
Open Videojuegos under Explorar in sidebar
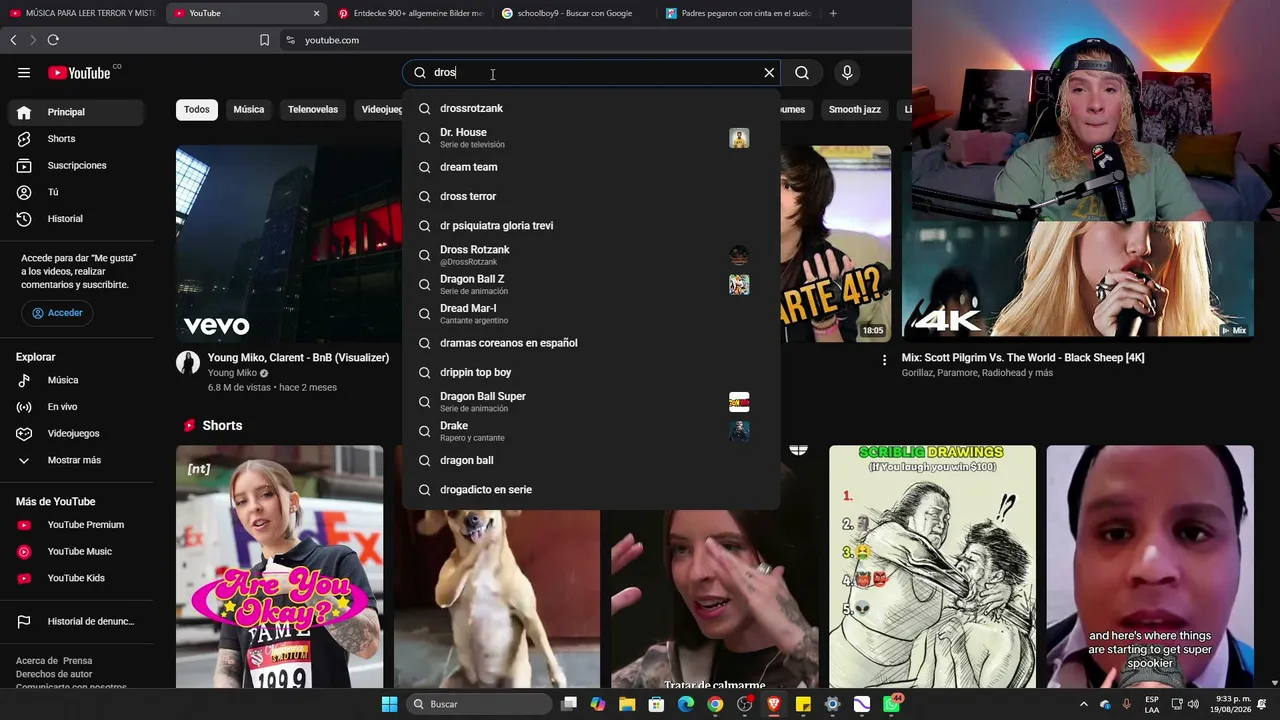click(x=78, y=433)
